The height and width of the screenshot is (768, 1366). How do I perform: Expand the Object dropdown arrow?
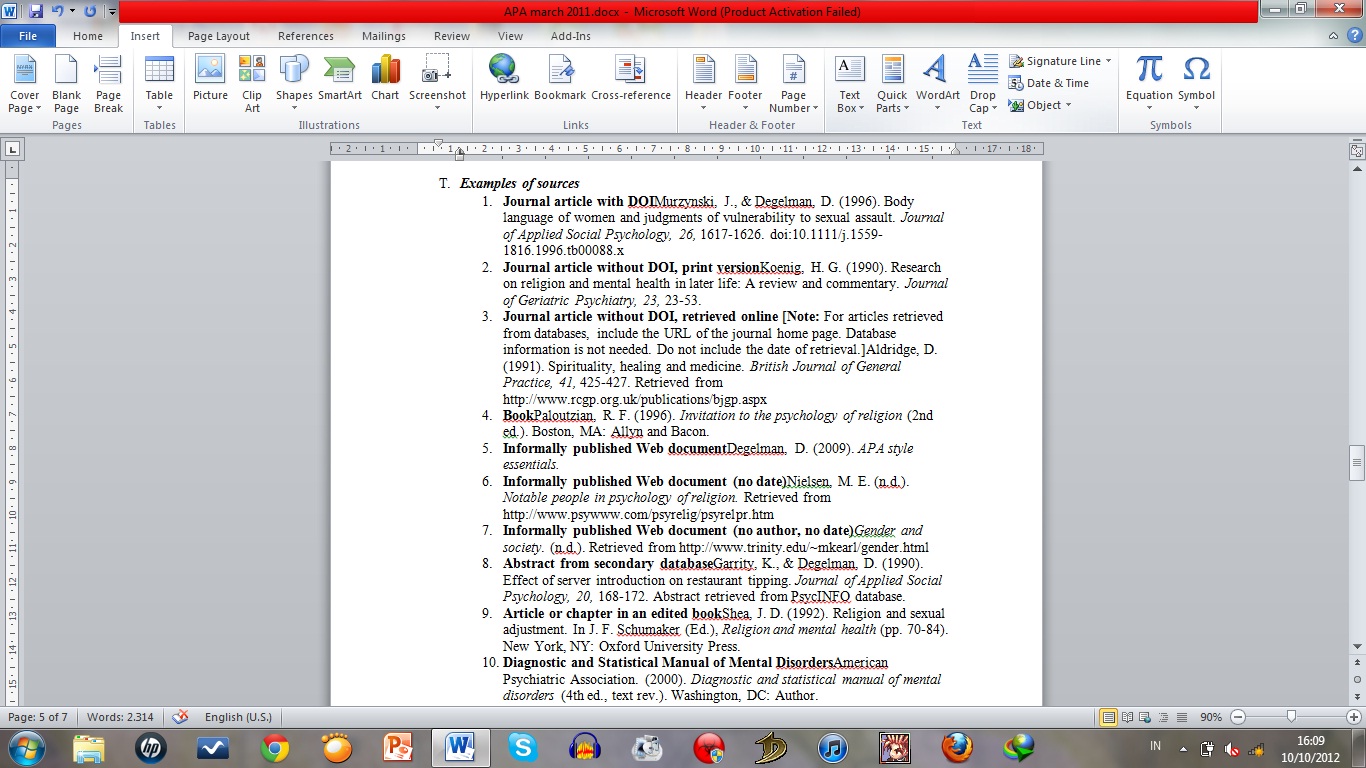point(1068,105)
